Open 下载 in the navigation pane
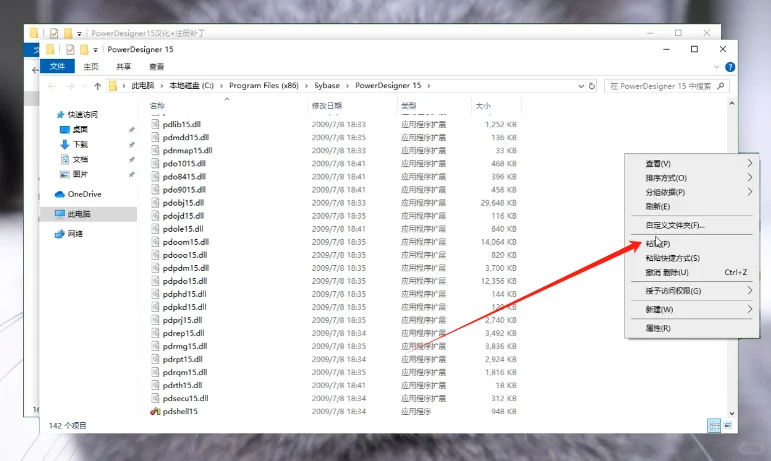 [x=80, y=144]
